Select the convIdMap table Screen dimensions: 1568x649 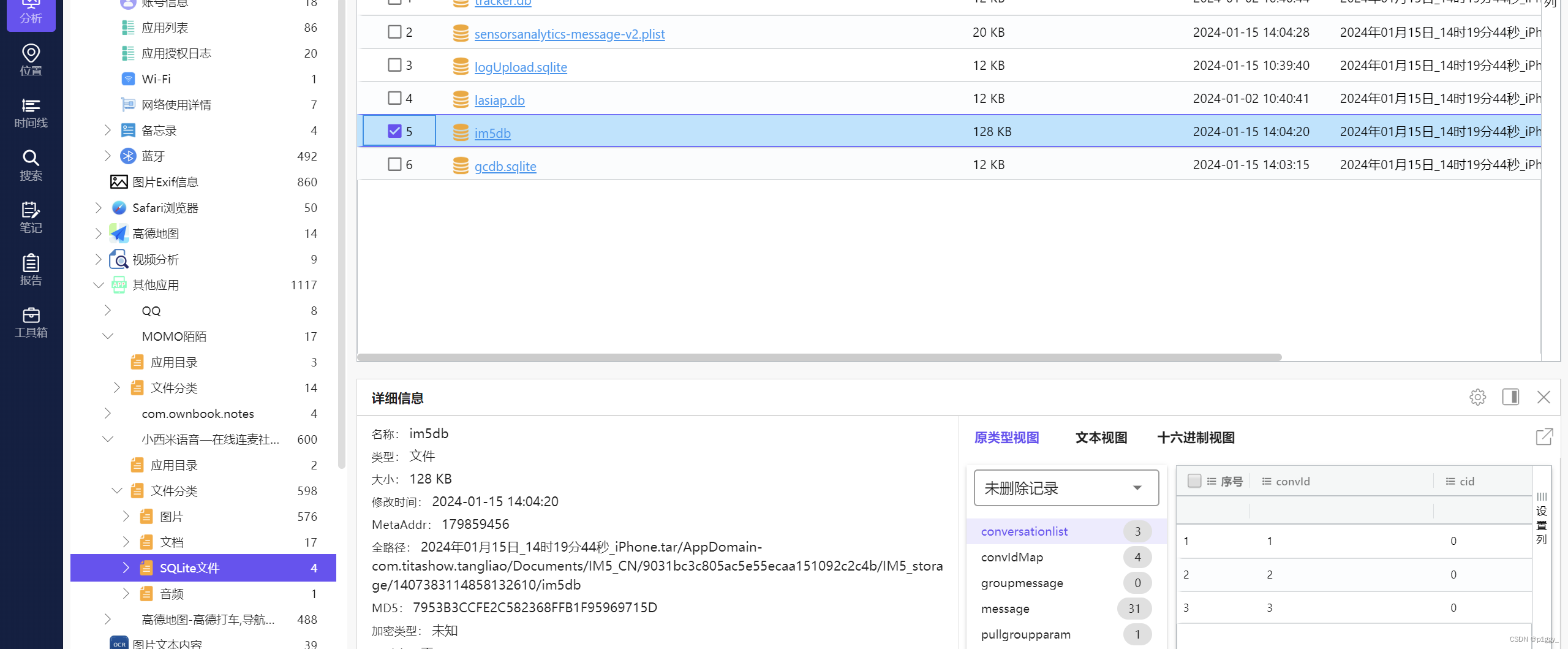tap(1066, 557)
